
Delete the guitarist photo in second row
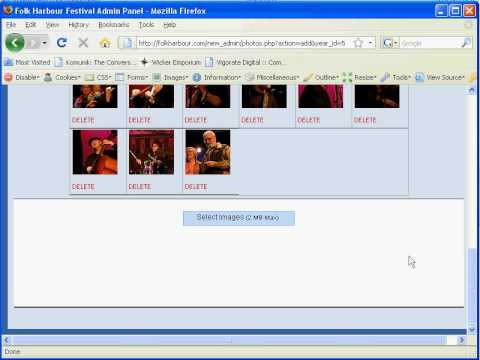coord(140,187)
